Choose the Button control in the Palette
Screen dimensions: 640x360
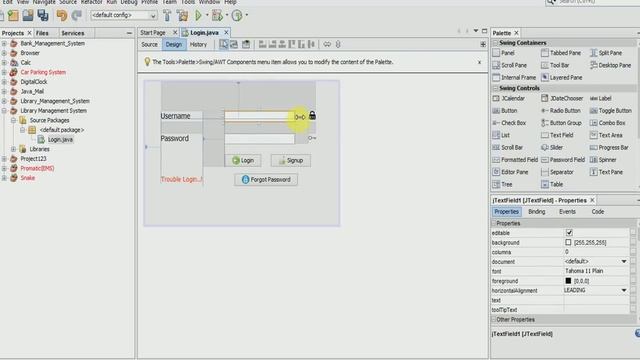point(505,111)
